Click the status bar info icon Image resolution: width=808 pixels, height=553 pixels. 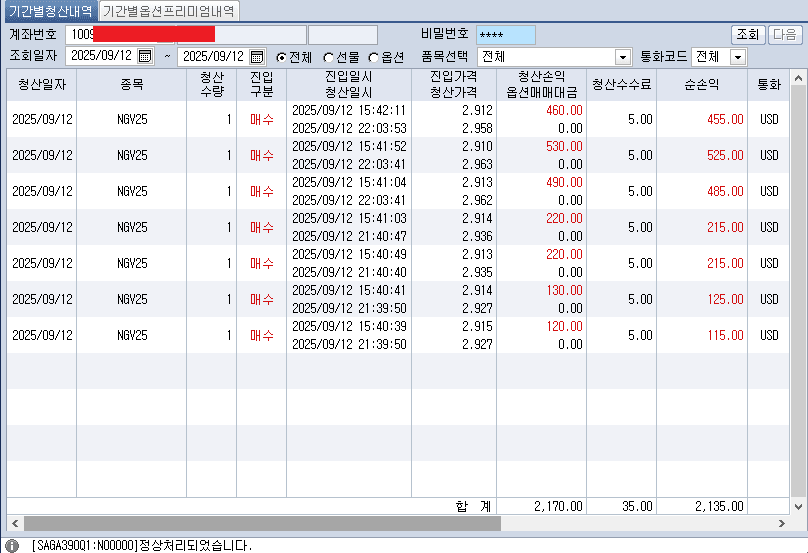(x=12, y=545)
